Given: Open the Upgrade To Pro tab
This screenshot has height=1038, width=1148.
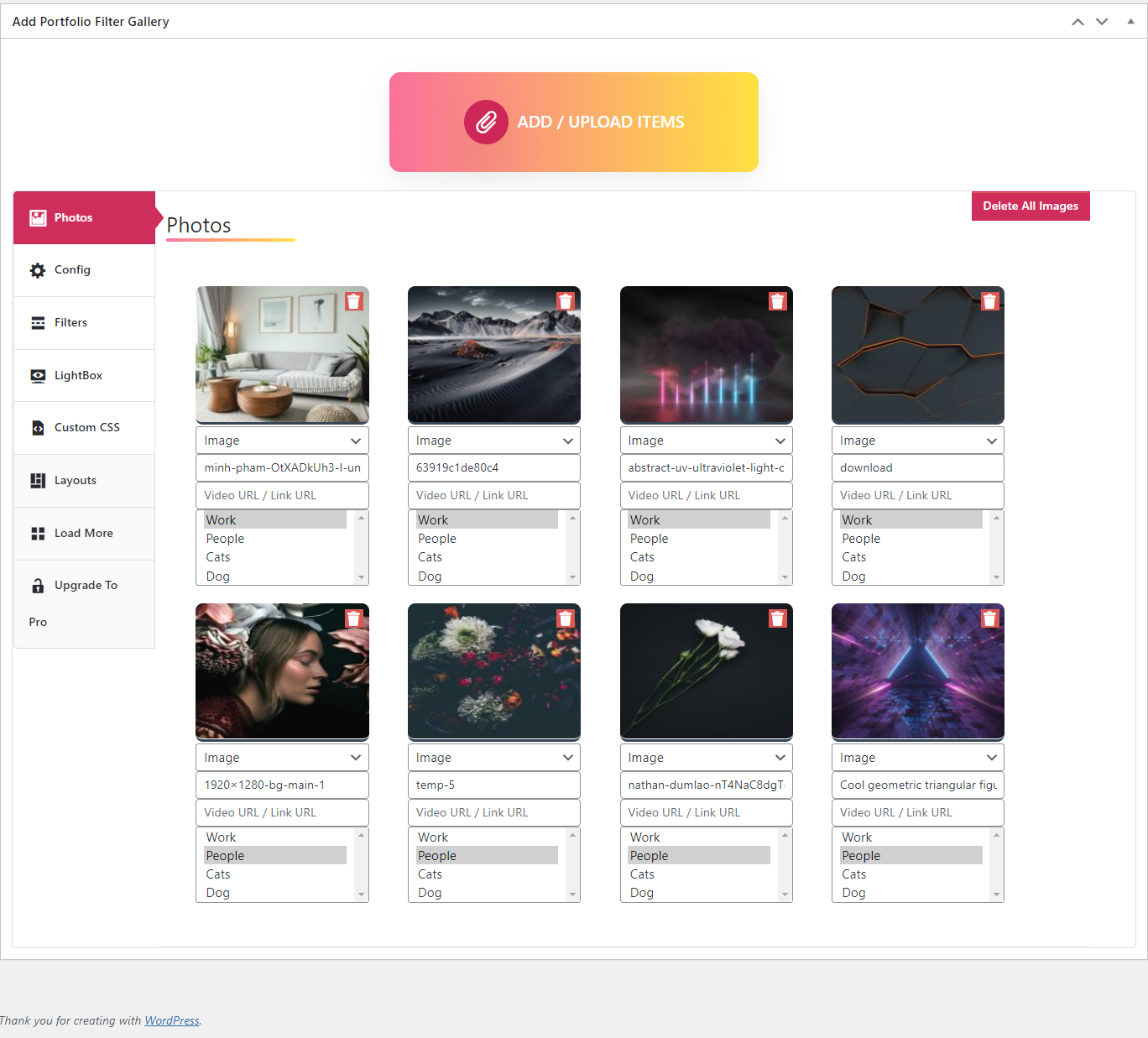Looking at the screenshot, I should (x=84, y=604).
